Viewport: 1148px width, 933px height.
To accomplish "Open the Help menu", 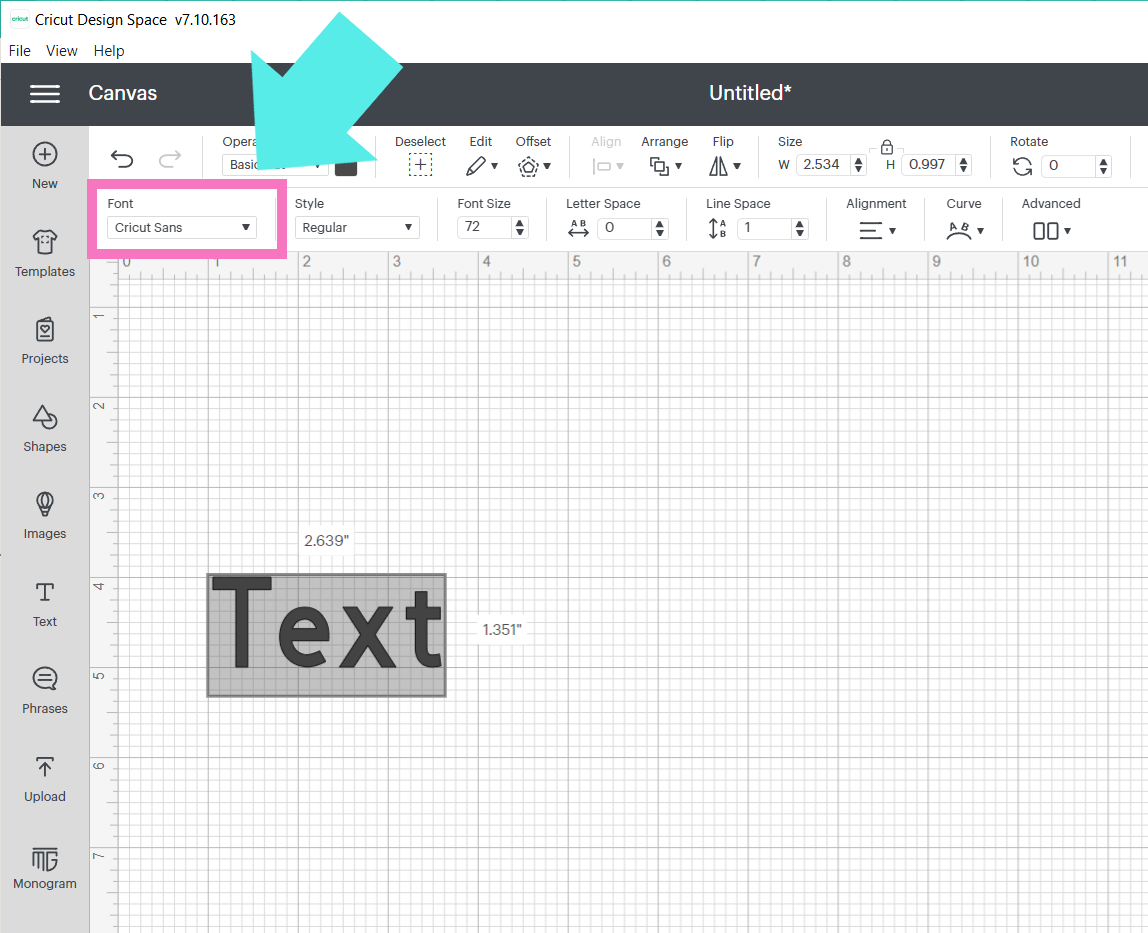I will [x=109, y=51].
